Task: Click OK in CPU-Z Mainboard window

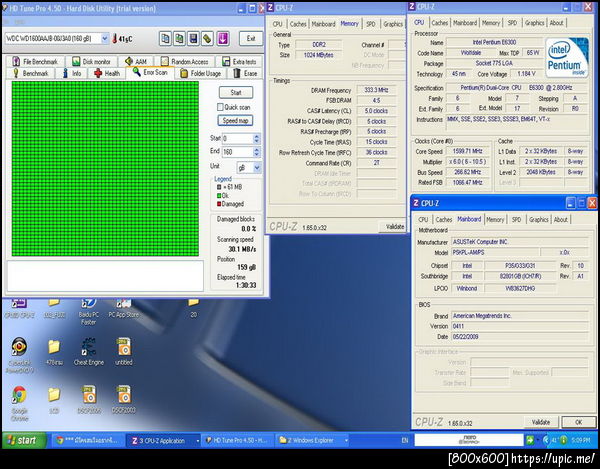Action: [578, 422]
